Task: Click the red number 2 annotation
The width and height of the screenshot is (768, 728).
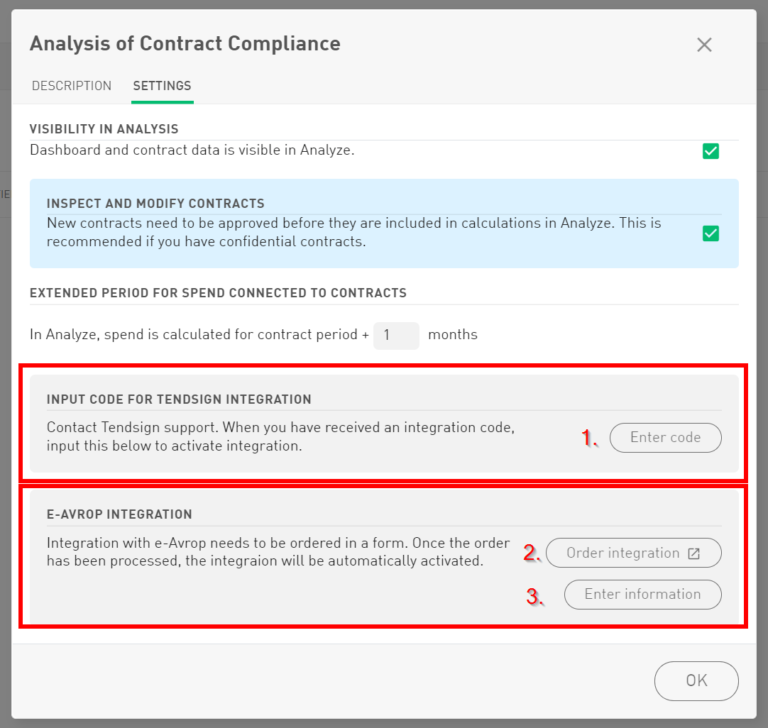Action: pyautogui.click(x=532, y=553)
